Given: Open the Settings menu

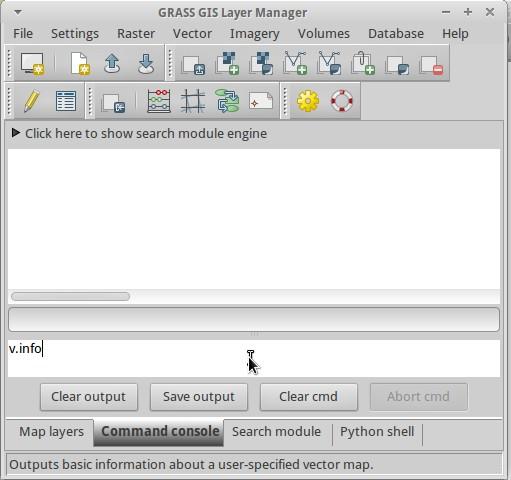Looking at the screenshot, I should pos(75,34).
